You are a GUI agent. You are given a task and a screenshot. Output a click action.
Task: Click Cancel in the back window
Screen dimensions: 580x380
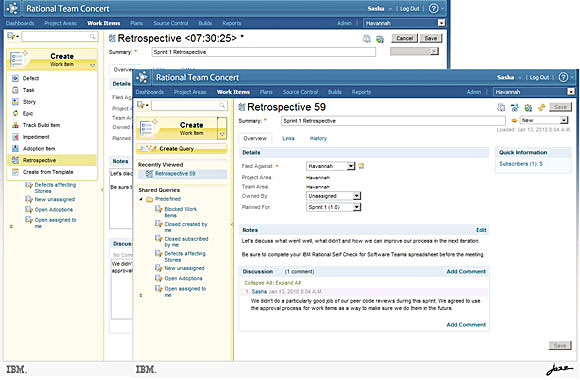[404, 38]
